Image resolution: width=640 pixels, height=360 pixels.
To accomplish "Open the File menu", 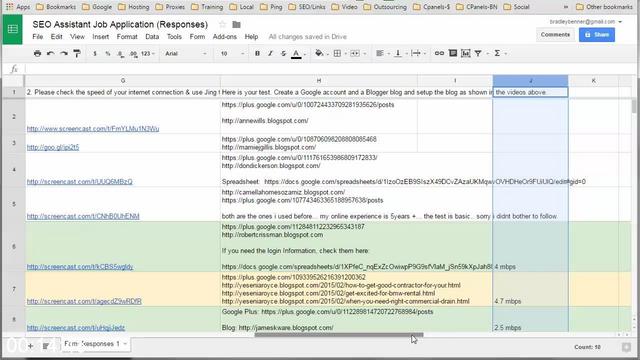I will pos(38,37).
